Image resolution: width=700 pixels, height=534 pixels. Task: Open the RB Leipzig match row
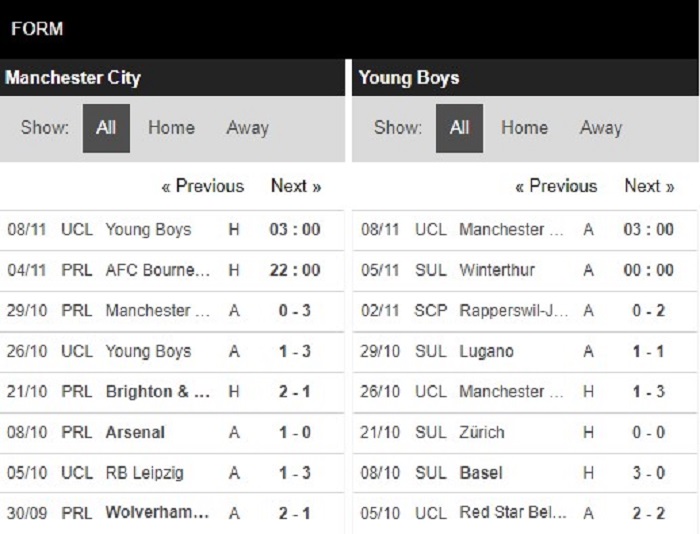click(148, 473)
